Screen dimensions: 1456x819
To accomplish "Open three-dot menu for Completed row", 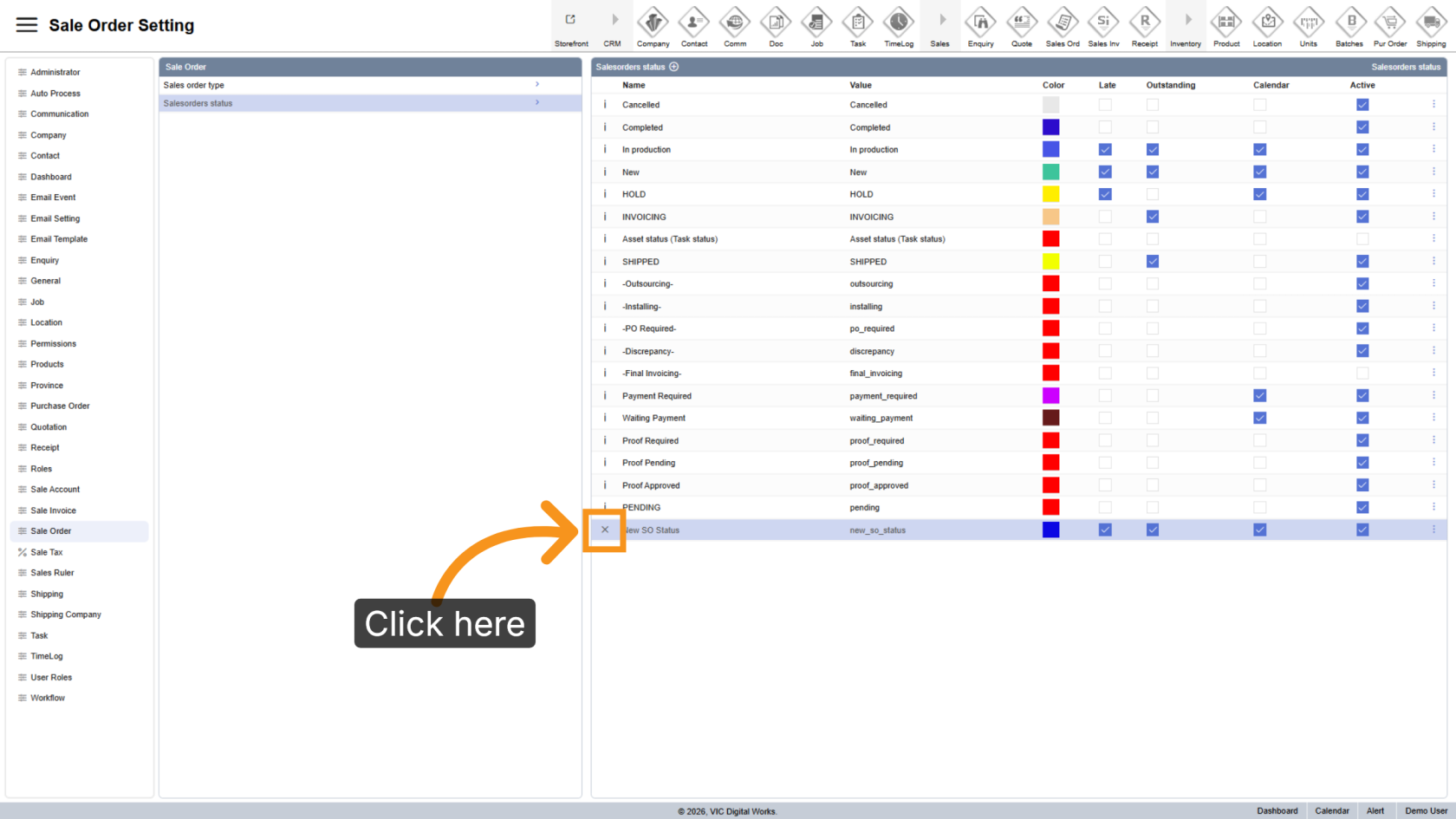I will coord(1433,127).
